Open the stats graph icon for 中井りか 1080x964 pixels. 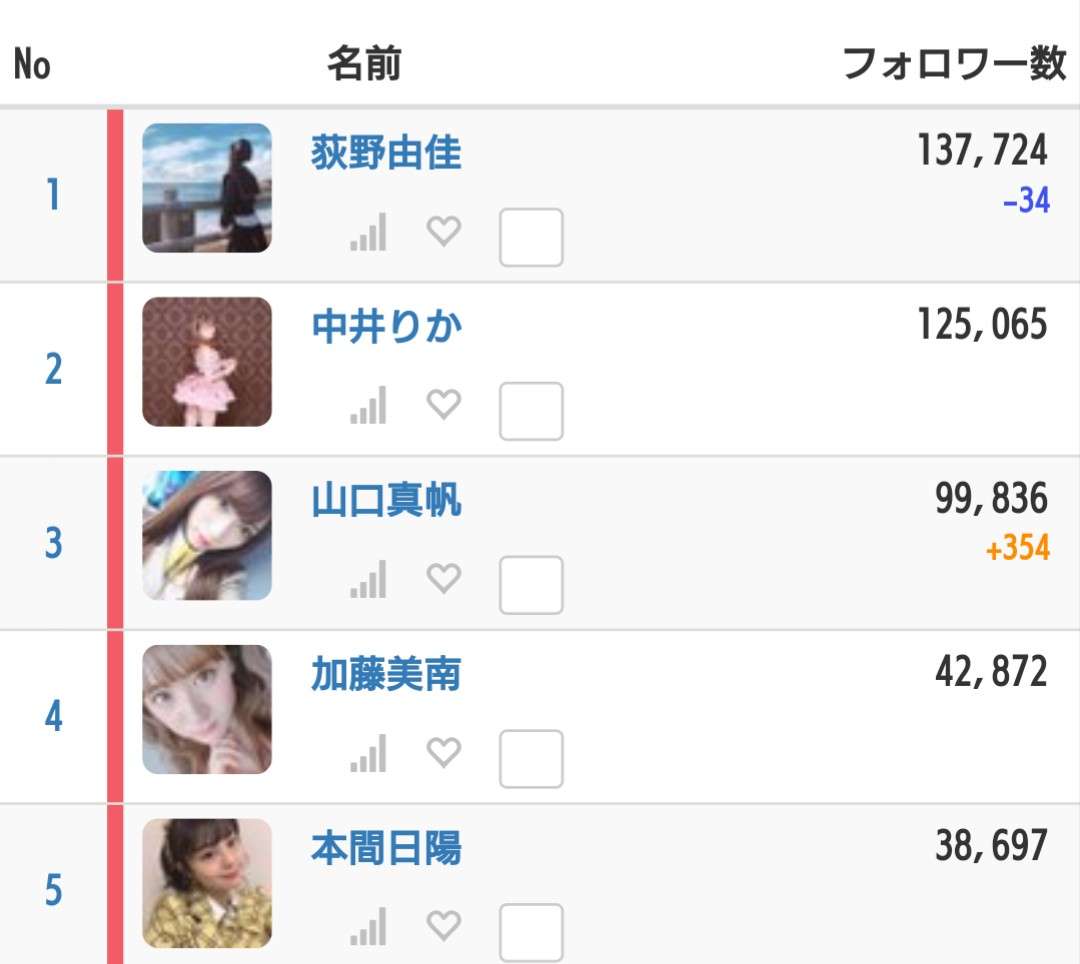(x=368, y=406)
